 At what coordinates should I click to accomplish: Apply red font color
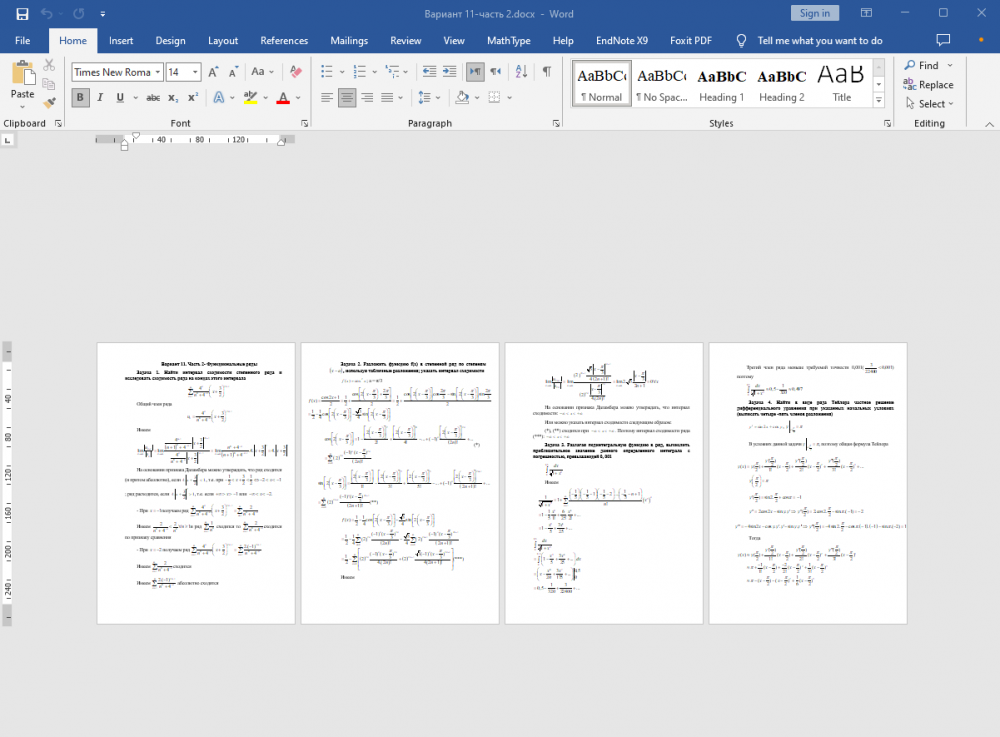click(283, 98)
